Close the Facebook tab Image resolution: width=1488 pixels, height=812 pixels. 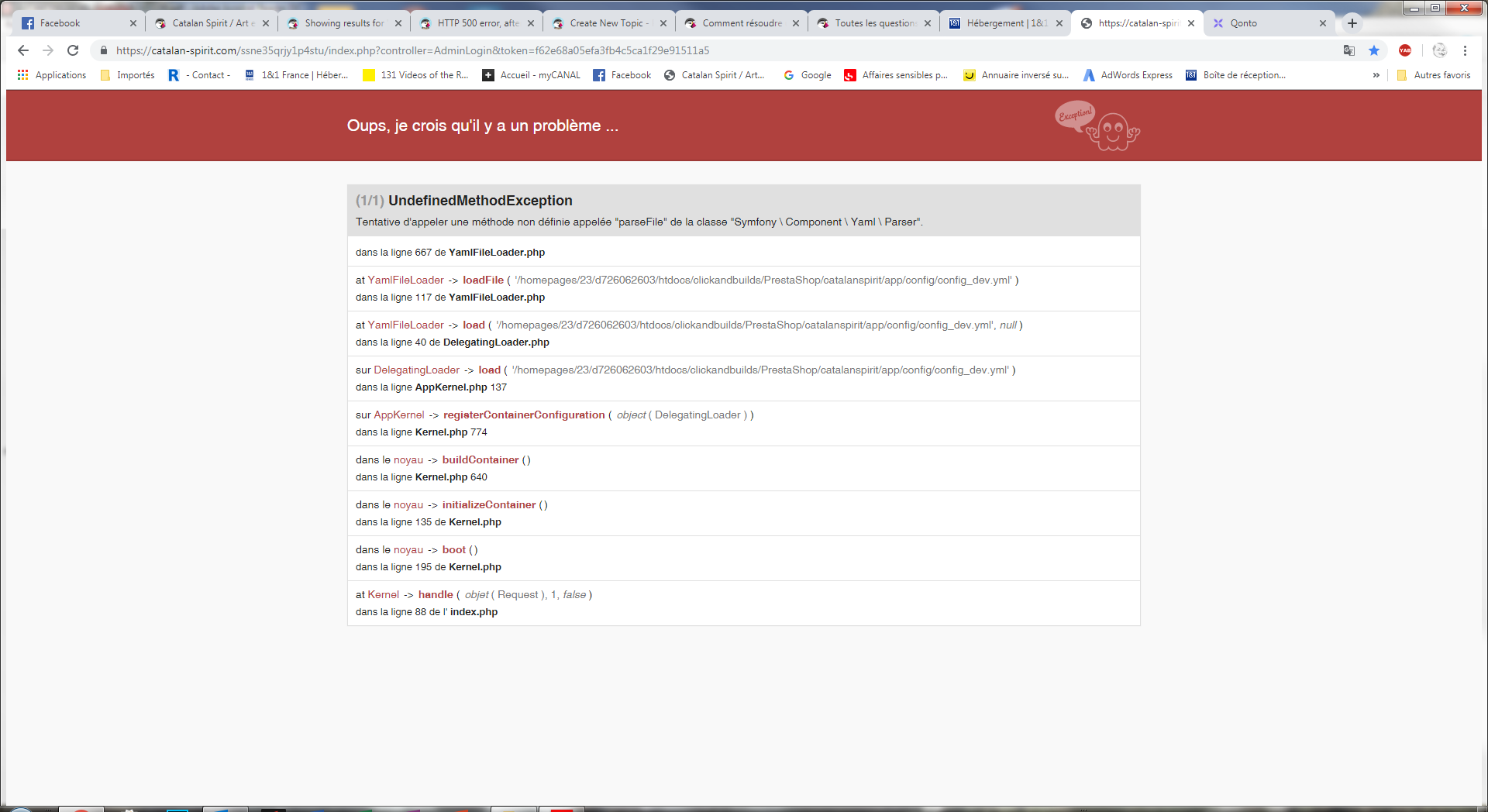pyautogui.click(x=133, y=23)
